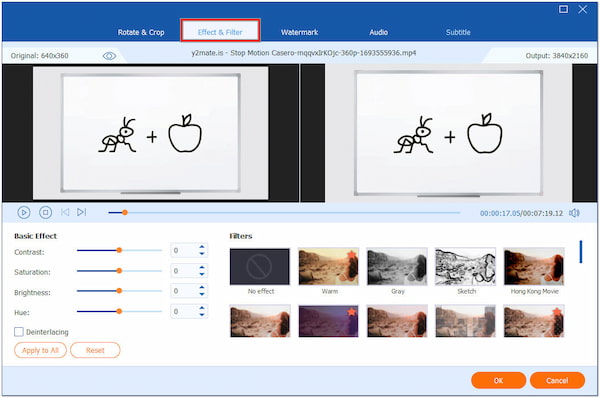Toggle preview with the eye icon
Screen dimensions: 600x398
point(109,56)
